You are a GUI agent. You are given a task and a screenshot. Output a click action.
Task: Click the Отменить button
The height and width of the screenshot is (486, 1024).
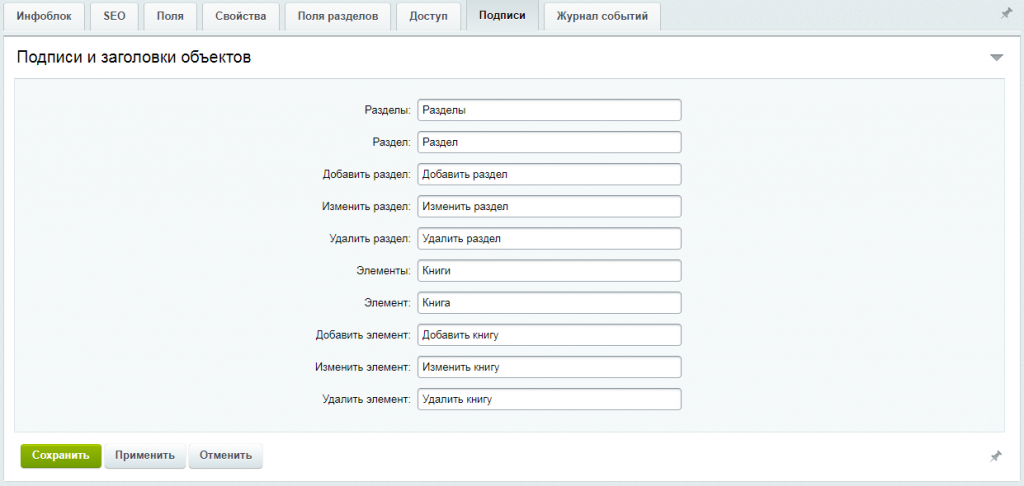point(225,456)
